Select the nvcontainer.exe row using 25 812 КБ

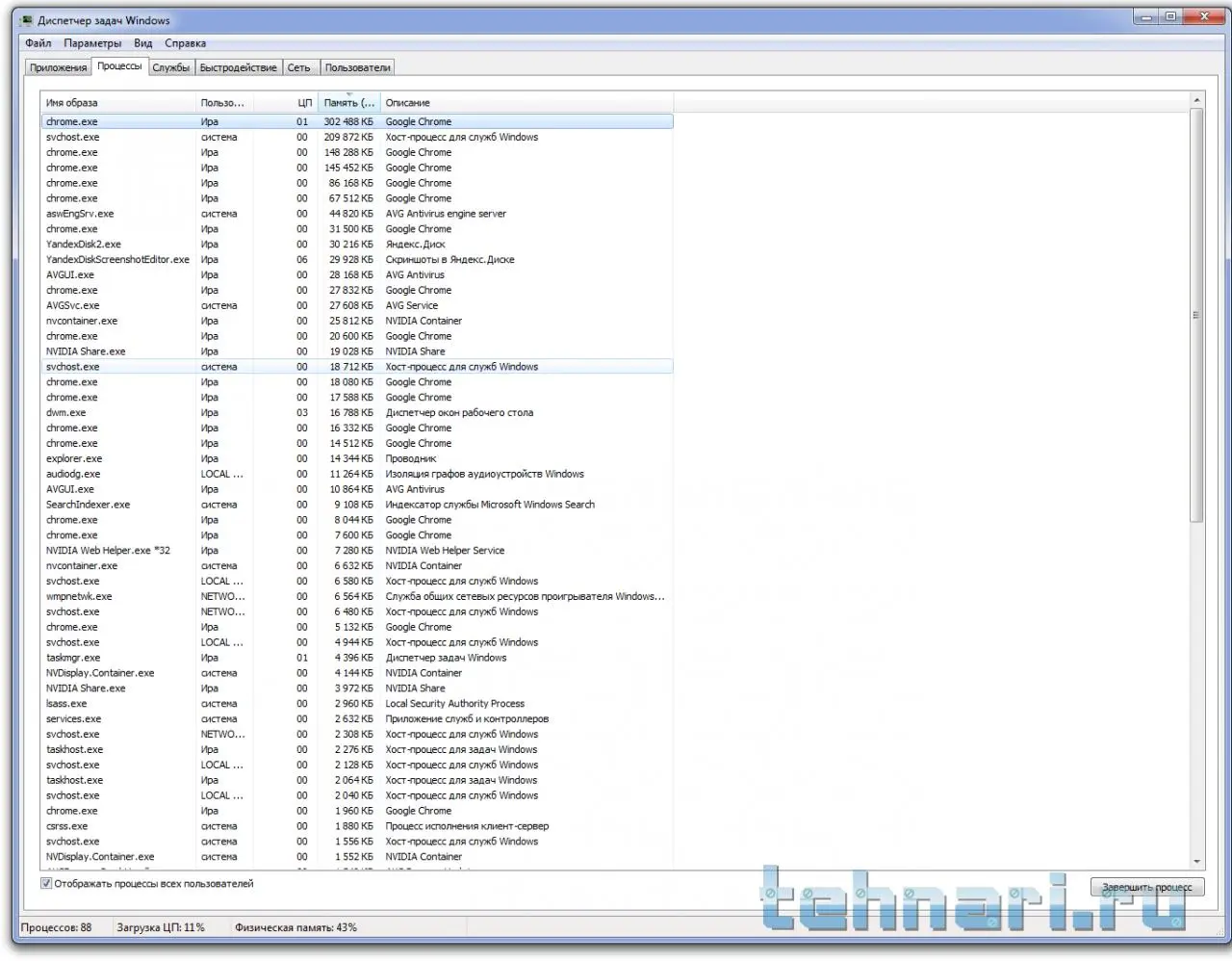(357, 322)
